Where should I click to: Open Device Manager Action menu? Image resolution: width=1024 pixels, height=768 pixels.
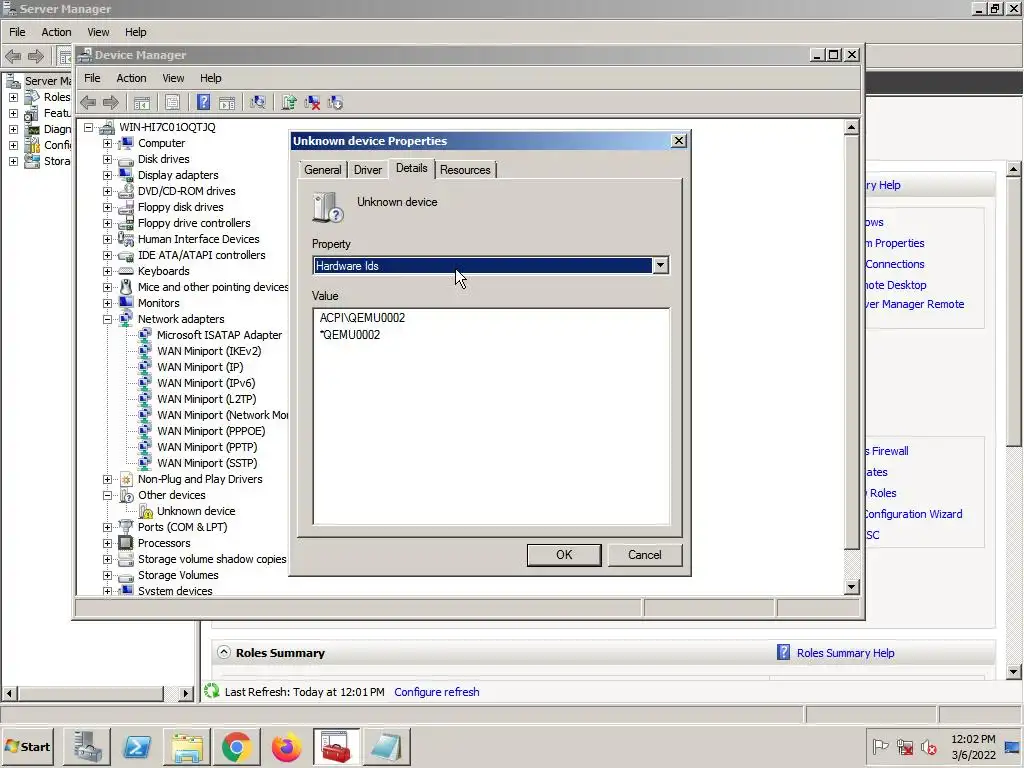pyautogui.click(x=131, y=78)
